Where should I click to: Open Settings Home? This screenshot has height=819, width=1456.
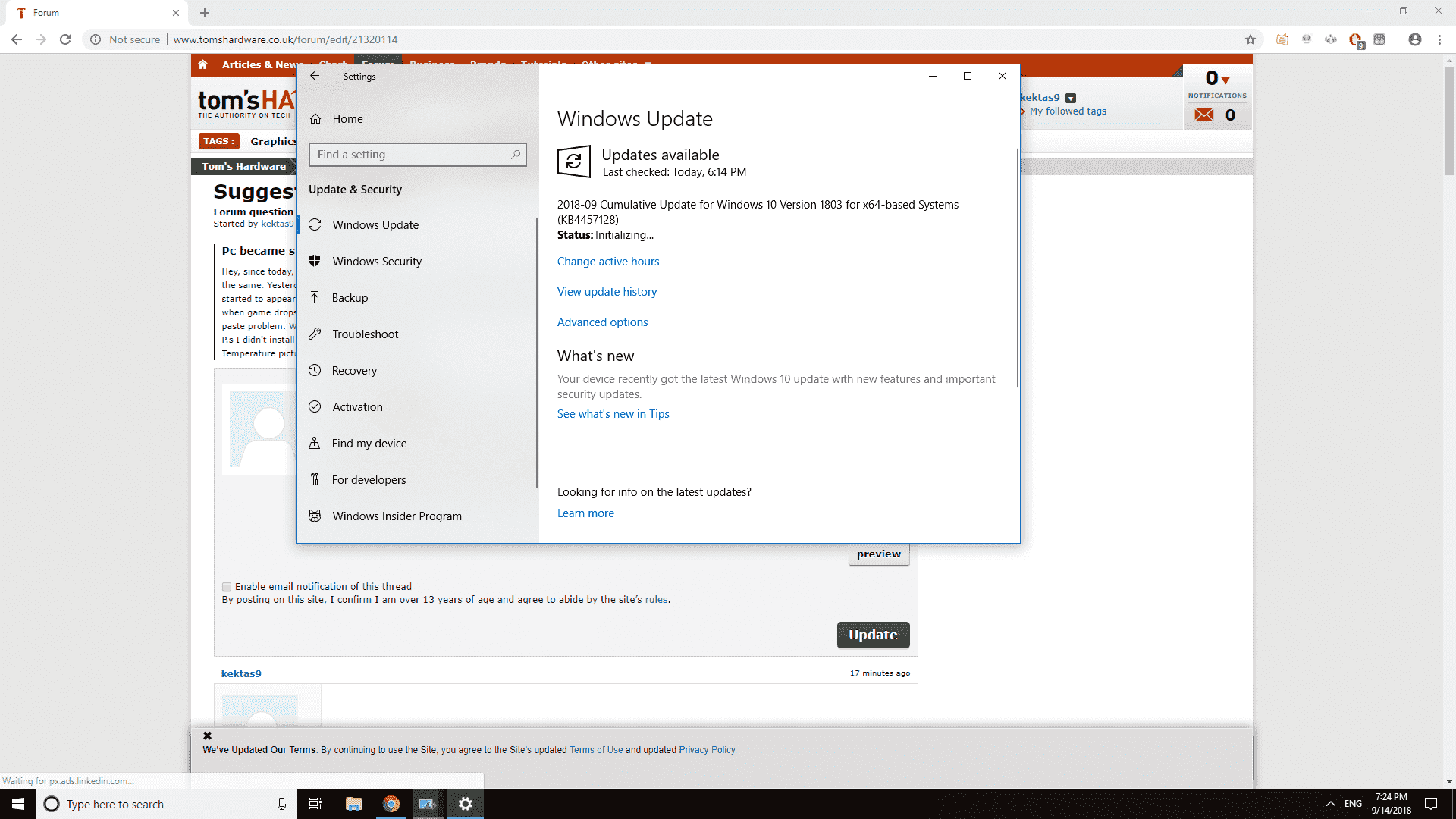tap(337, 119)
